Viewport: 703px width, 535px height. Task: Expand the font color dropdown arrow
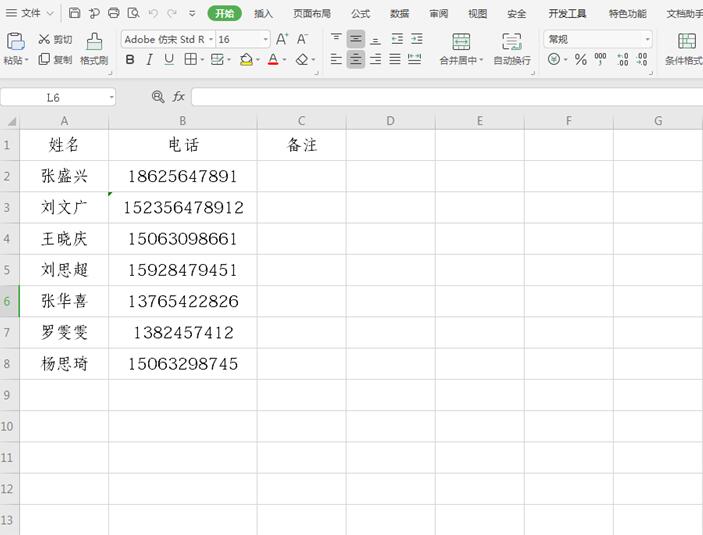pos(284,60)
